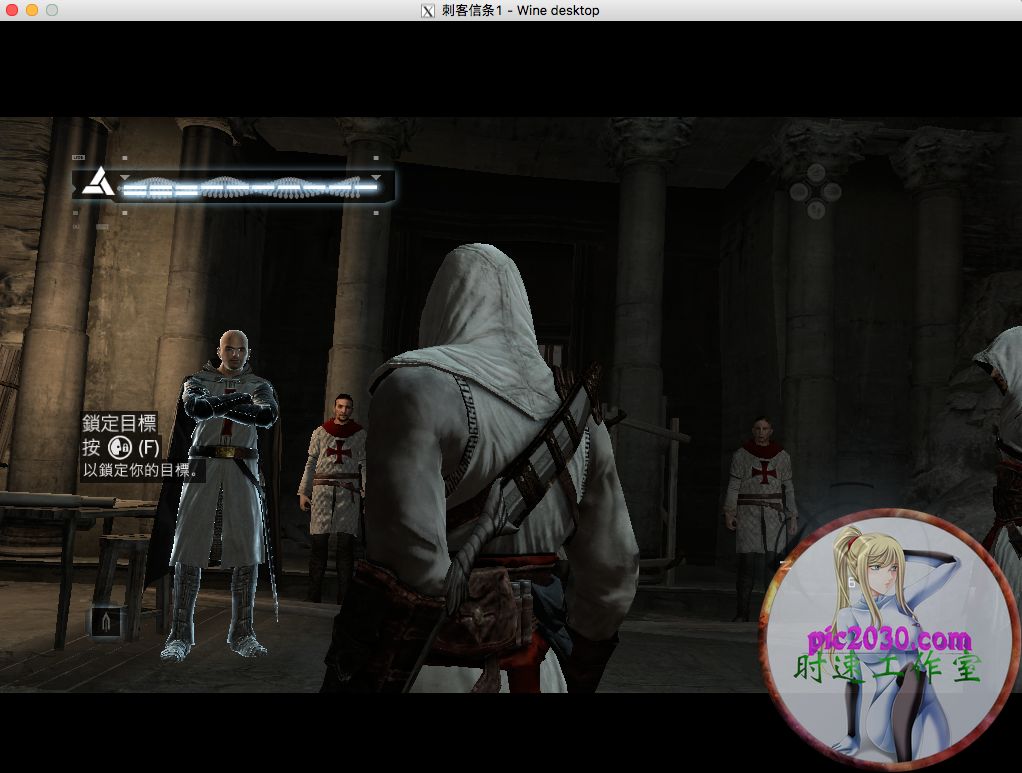Click the 鎖定目標 tutorial heading

120,424
